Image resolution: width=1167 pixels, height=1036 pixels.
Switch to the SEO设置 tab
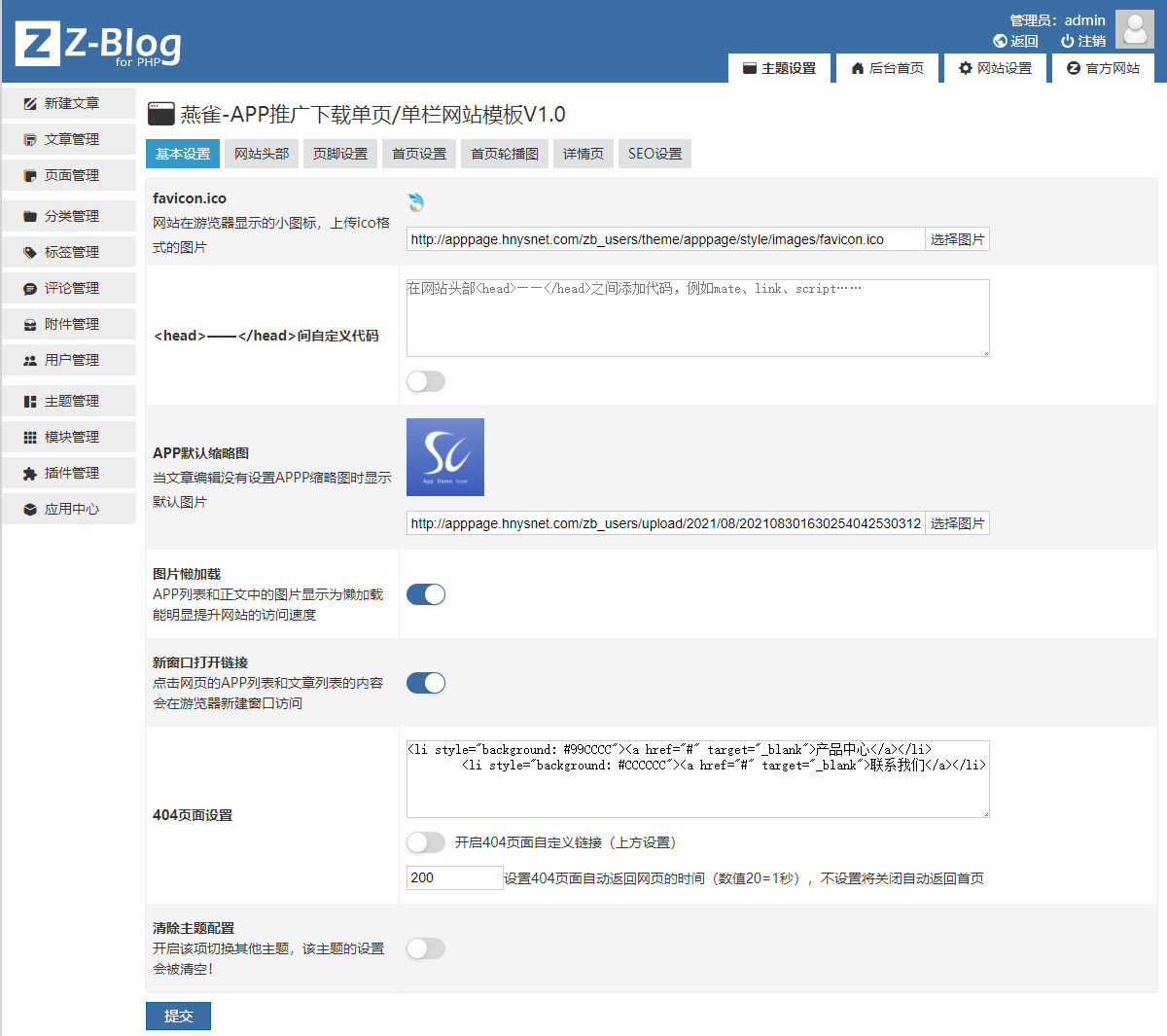[x=654, y=153]
